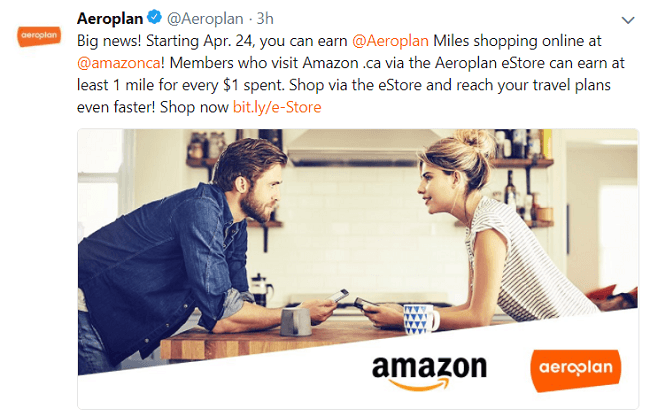Expand the tweet options chevron
650x416 pixels.
coord(628,20)
